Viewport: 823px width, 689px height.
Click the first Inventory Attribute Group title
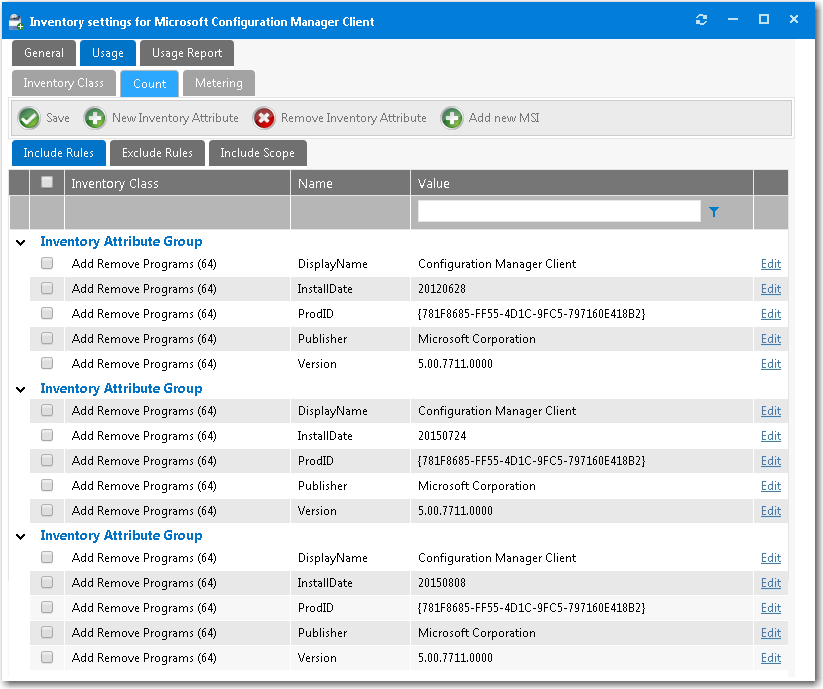tap(121, 241)
